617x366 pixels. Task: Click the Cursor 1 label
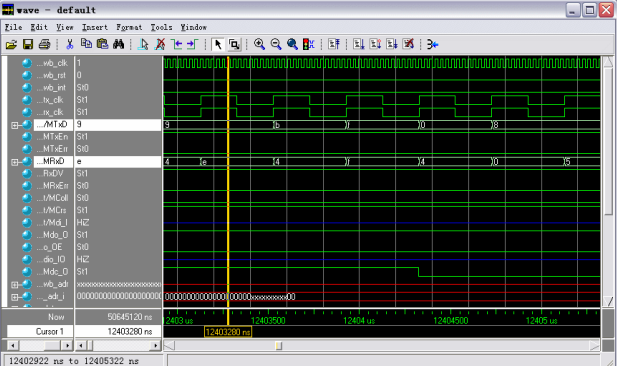tap(50, 331)
